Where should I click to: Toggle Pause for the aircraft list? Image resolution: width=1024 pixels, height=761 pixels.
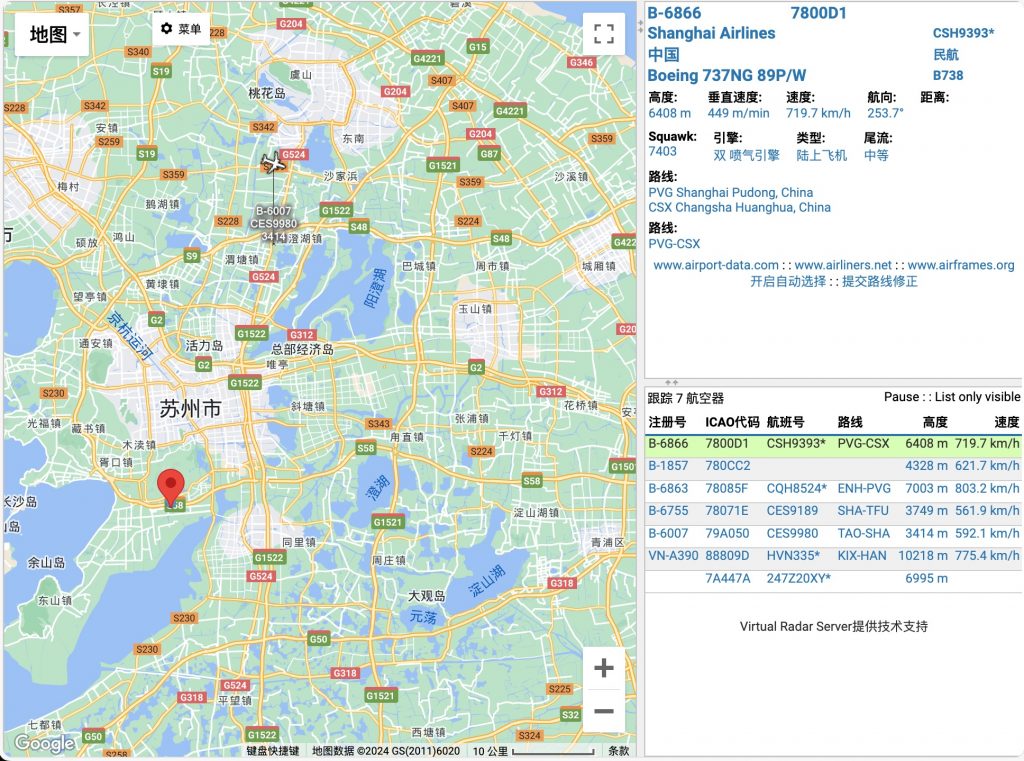(902, 397)
